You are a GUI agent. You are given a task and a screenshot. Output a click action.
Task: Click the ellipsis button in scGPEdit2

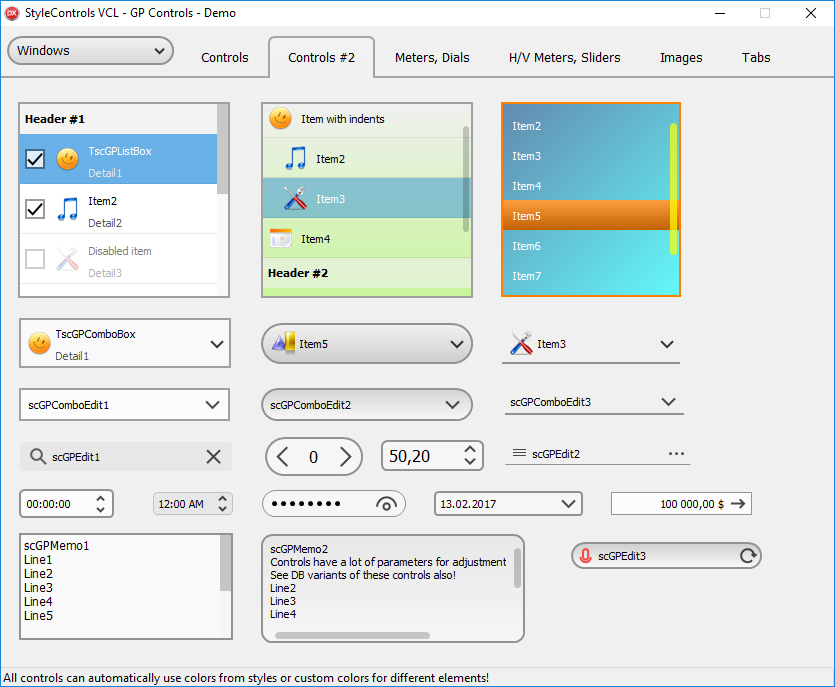(x=676, y=454)
